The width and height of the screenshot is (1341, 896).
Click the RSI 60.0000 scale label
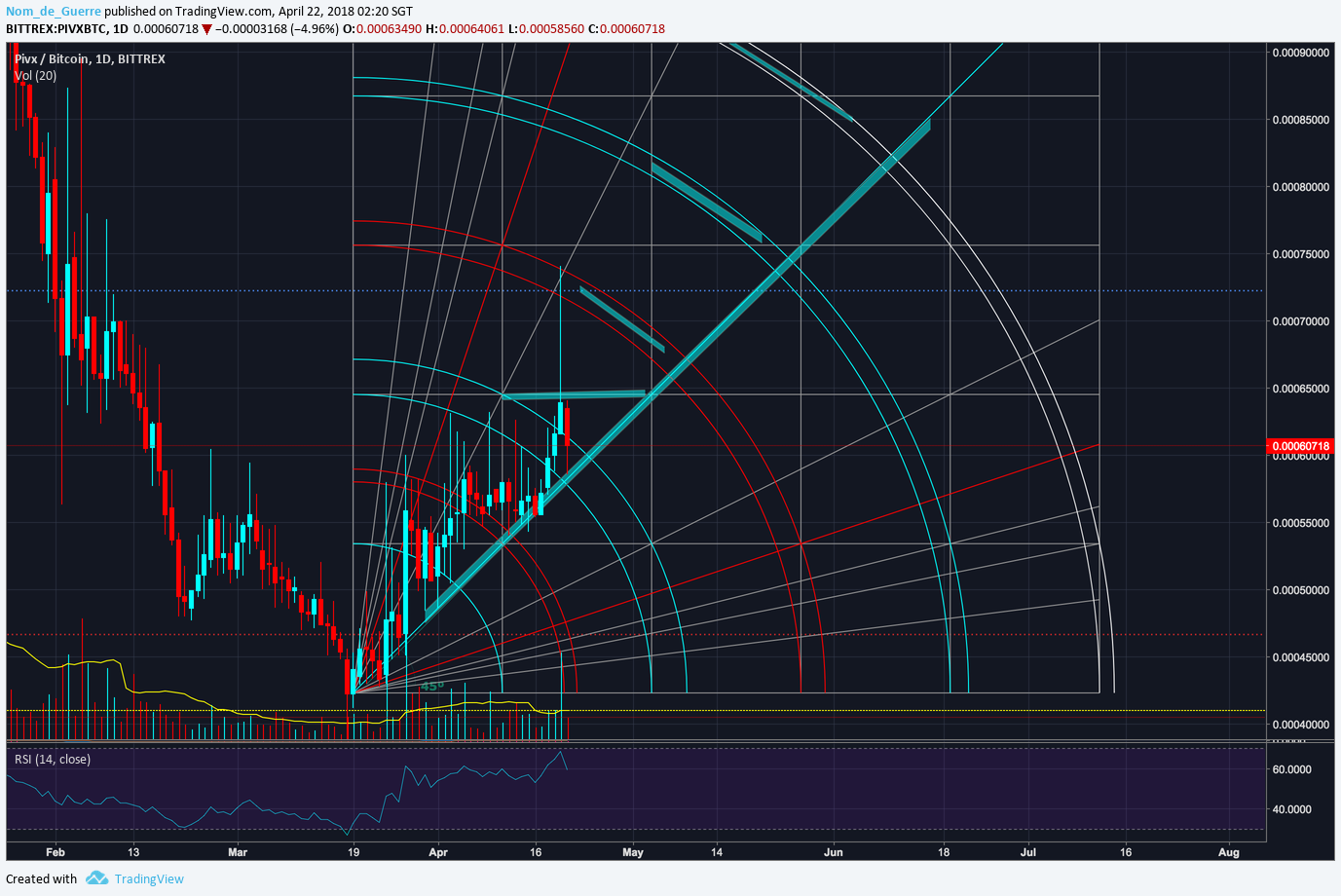(1291, 769)
